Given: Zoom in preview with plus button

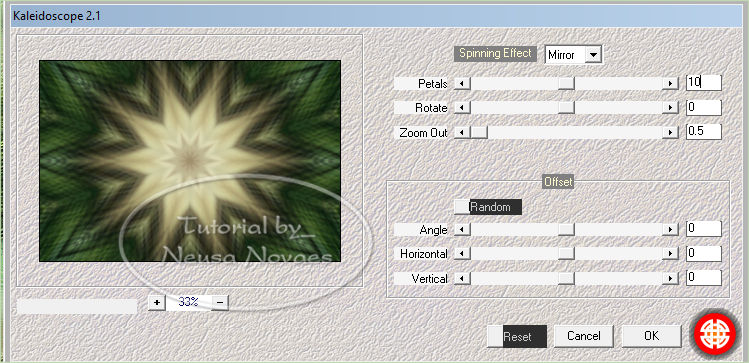Looking at the screenshot, I should [157, 302].
